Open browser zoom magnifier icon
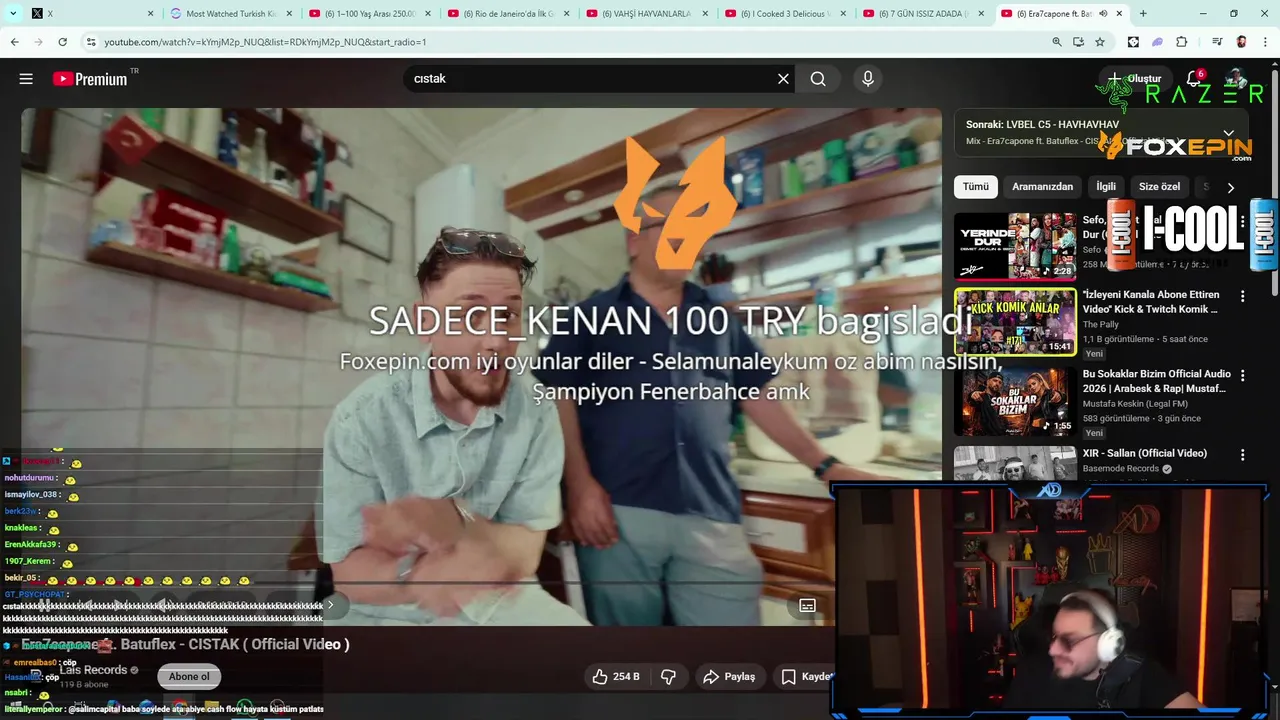The image size is (1280, 720). coord(1057,42)
